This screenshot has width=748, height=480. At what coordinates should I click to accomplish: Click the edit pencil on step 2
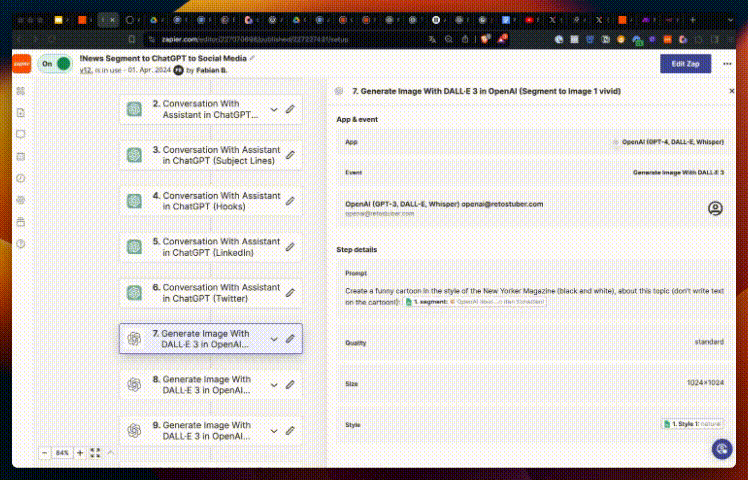pos(290,109)
